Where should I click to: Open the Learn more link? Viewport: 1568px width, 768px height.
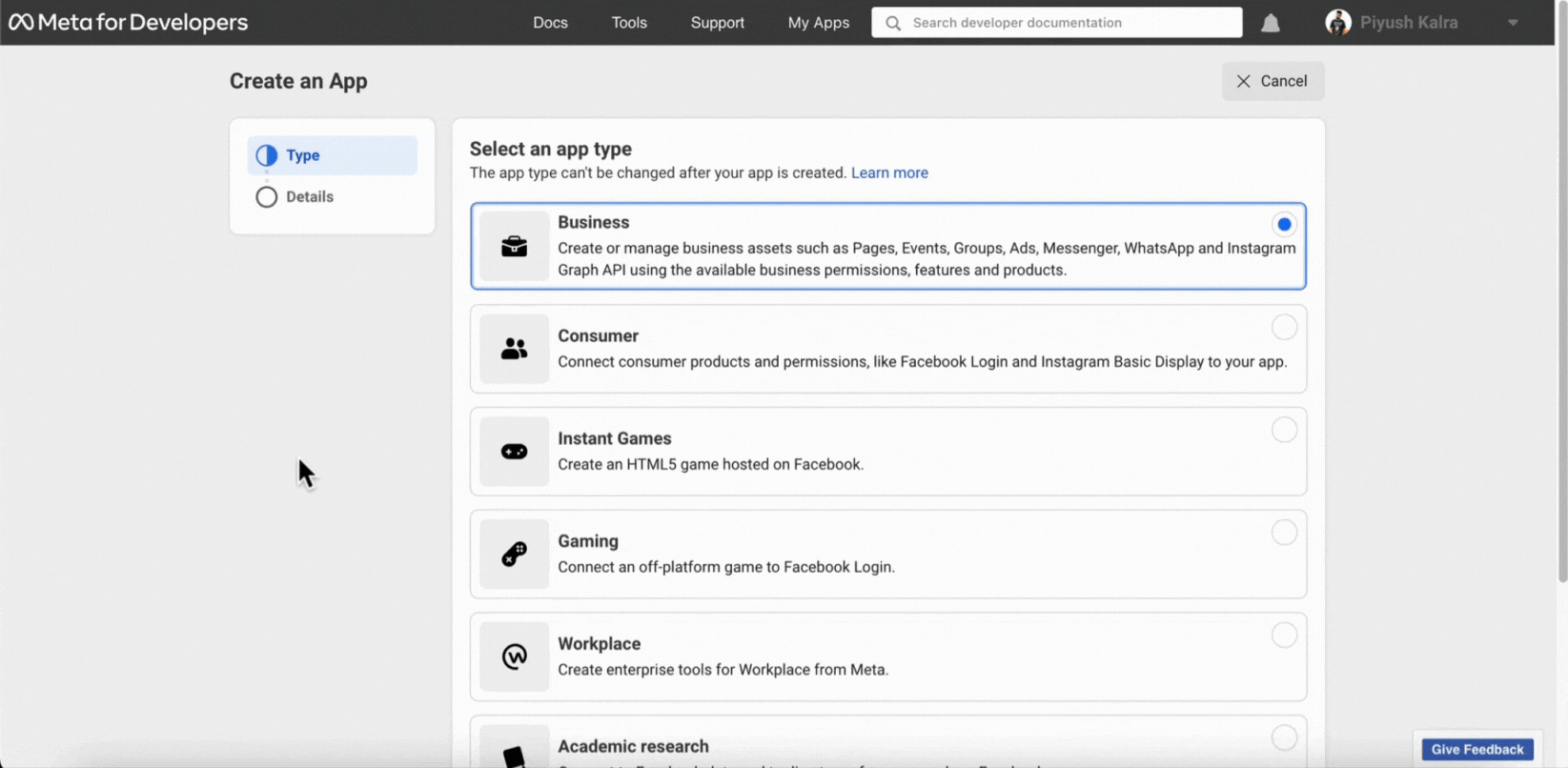click(x=889, y=172)
